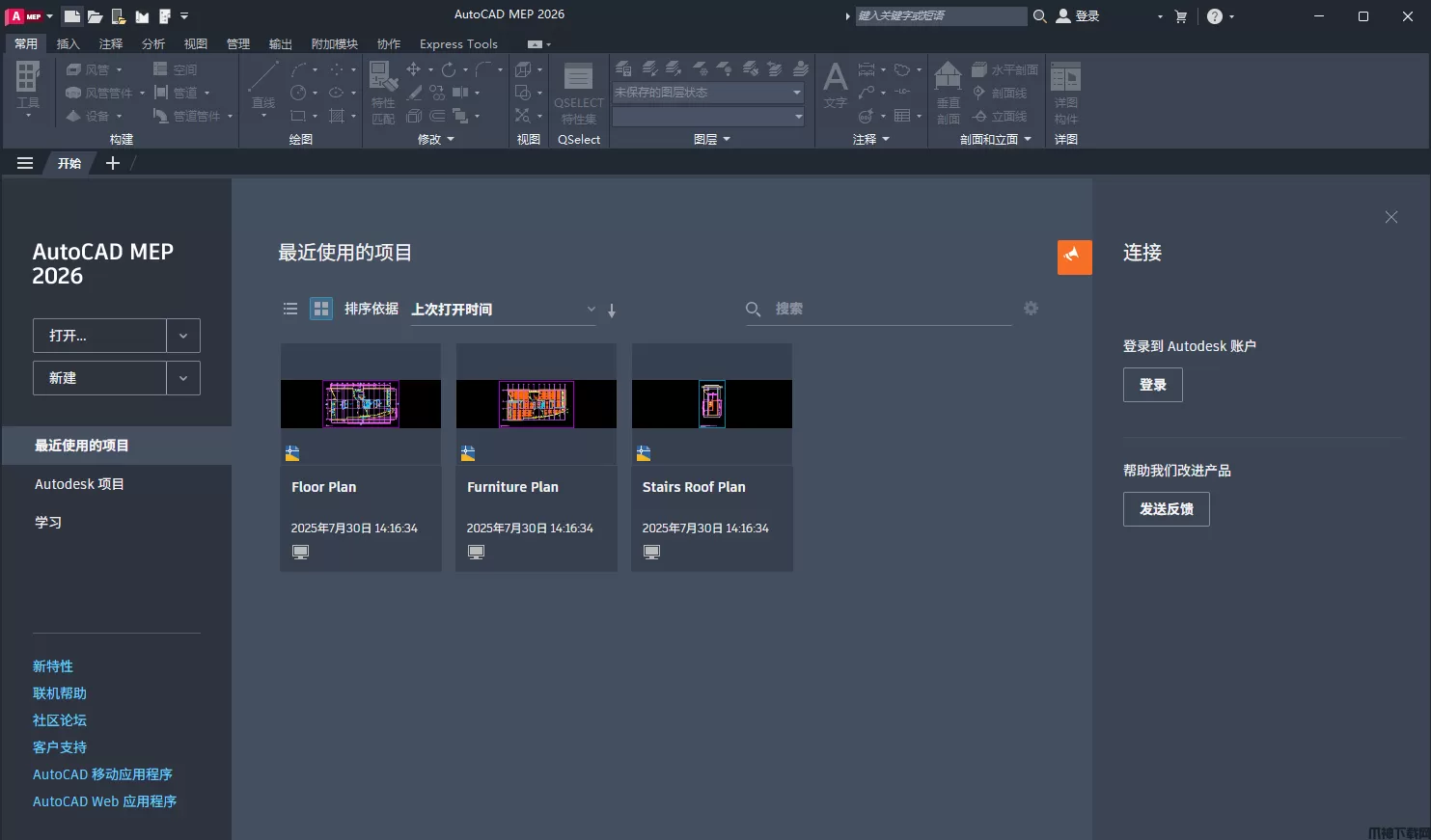Open the Express Tools ribbon tab
Viewport: 1431px width, 840px height.
(x=458, y=43)
